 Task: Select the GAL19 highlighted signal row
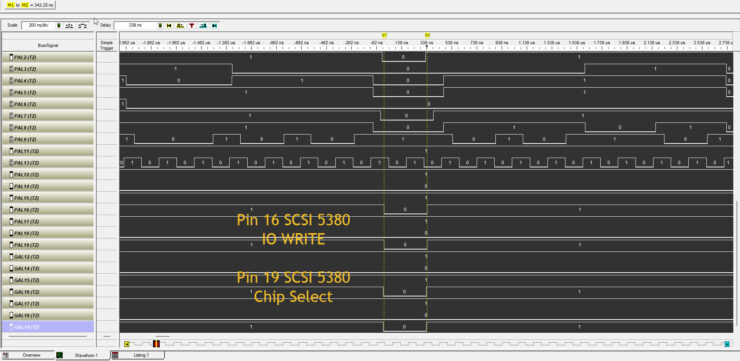[x=48, y=327]
